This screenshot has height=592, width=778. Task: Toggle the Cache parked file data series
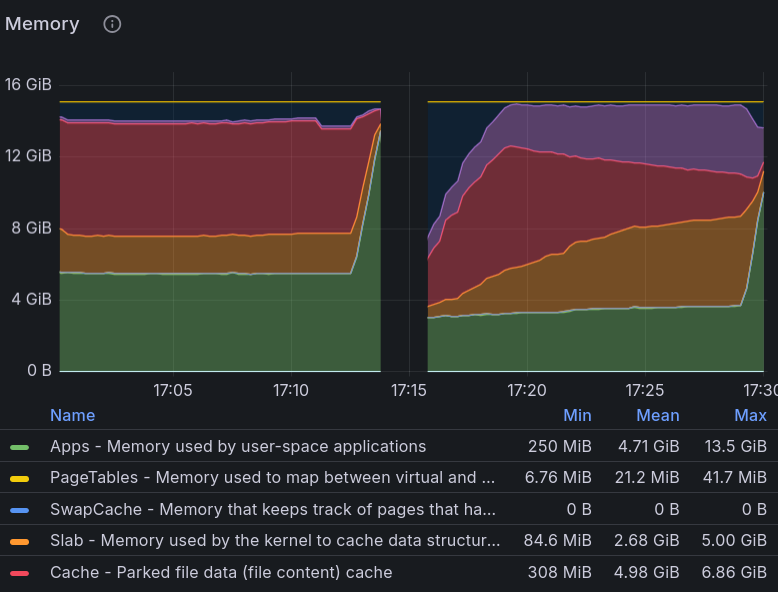[x=221, y=572]
